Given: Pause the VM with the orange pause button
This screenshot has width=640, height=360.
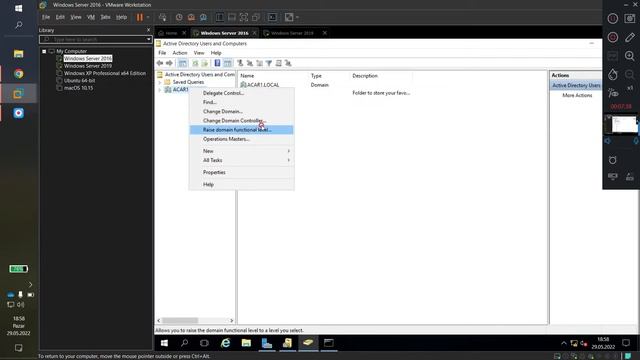Looking at the screenshot, I should coord(140,17).
